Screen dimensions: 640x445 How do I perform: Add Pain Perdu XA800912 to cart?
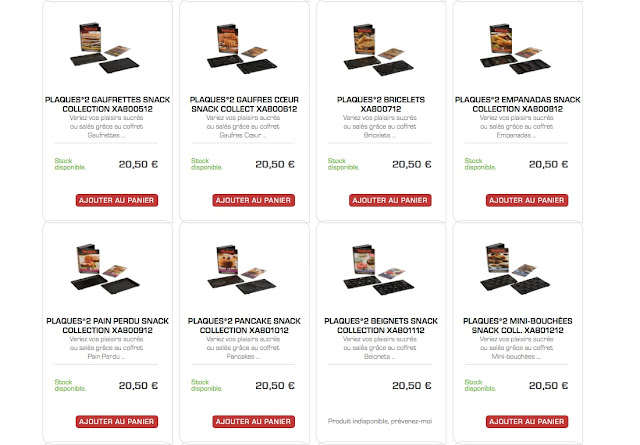click(x=117, y=421)
